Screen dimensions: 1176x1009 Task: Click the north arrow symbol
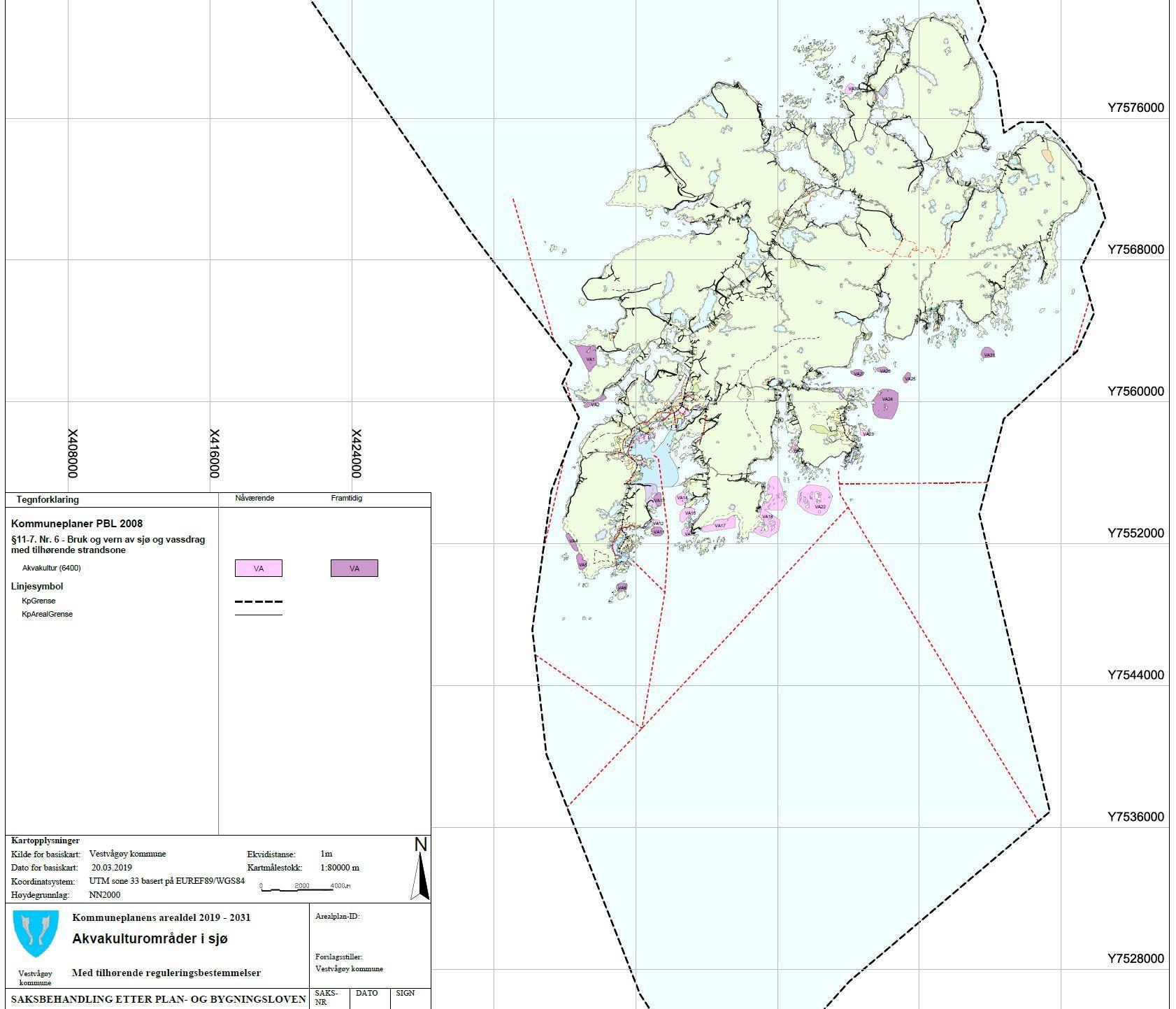[x=420, y=869]
